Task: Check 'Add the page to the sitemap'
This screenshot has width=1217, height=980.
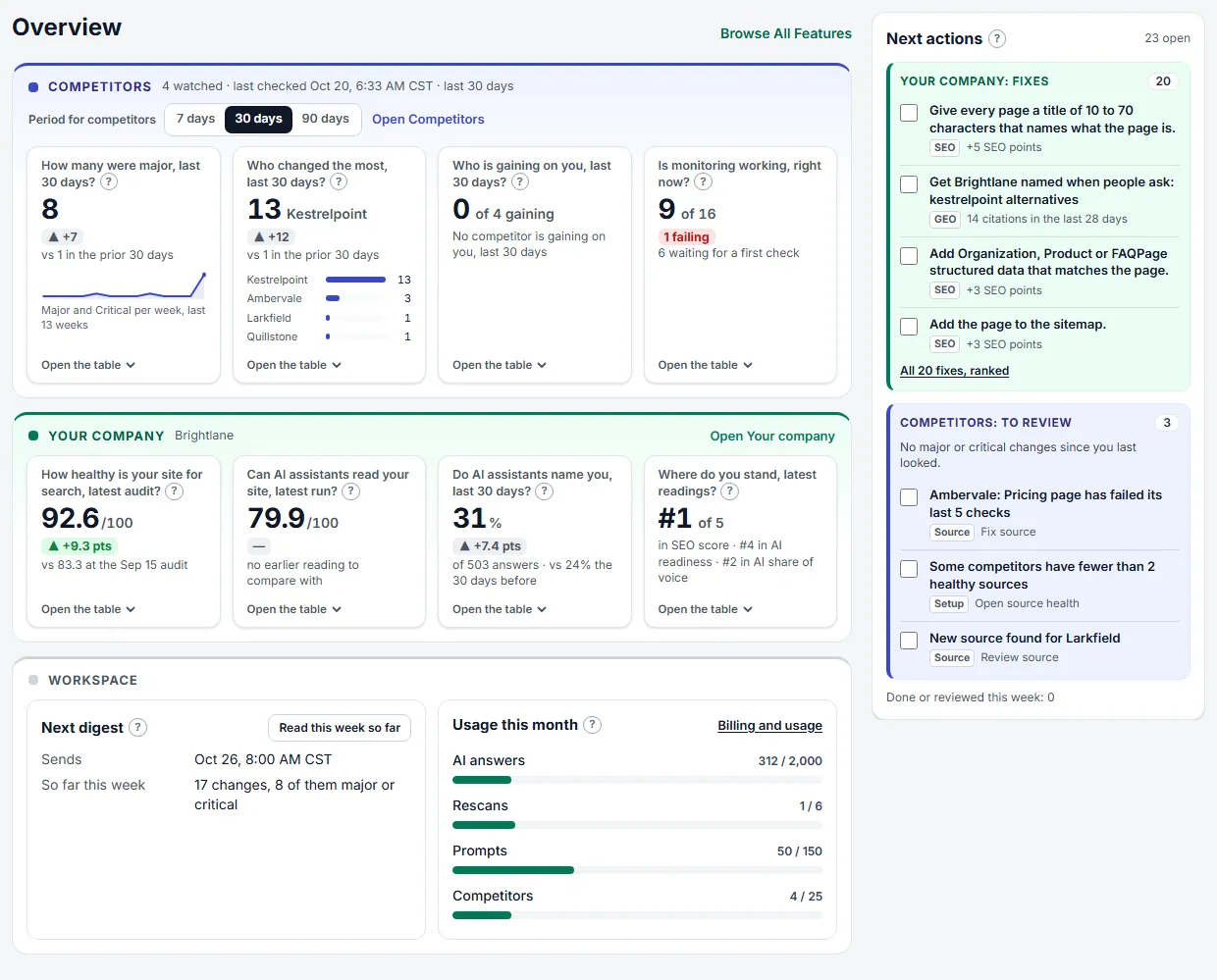Action: pyautogui.click(x=909, y=327)
